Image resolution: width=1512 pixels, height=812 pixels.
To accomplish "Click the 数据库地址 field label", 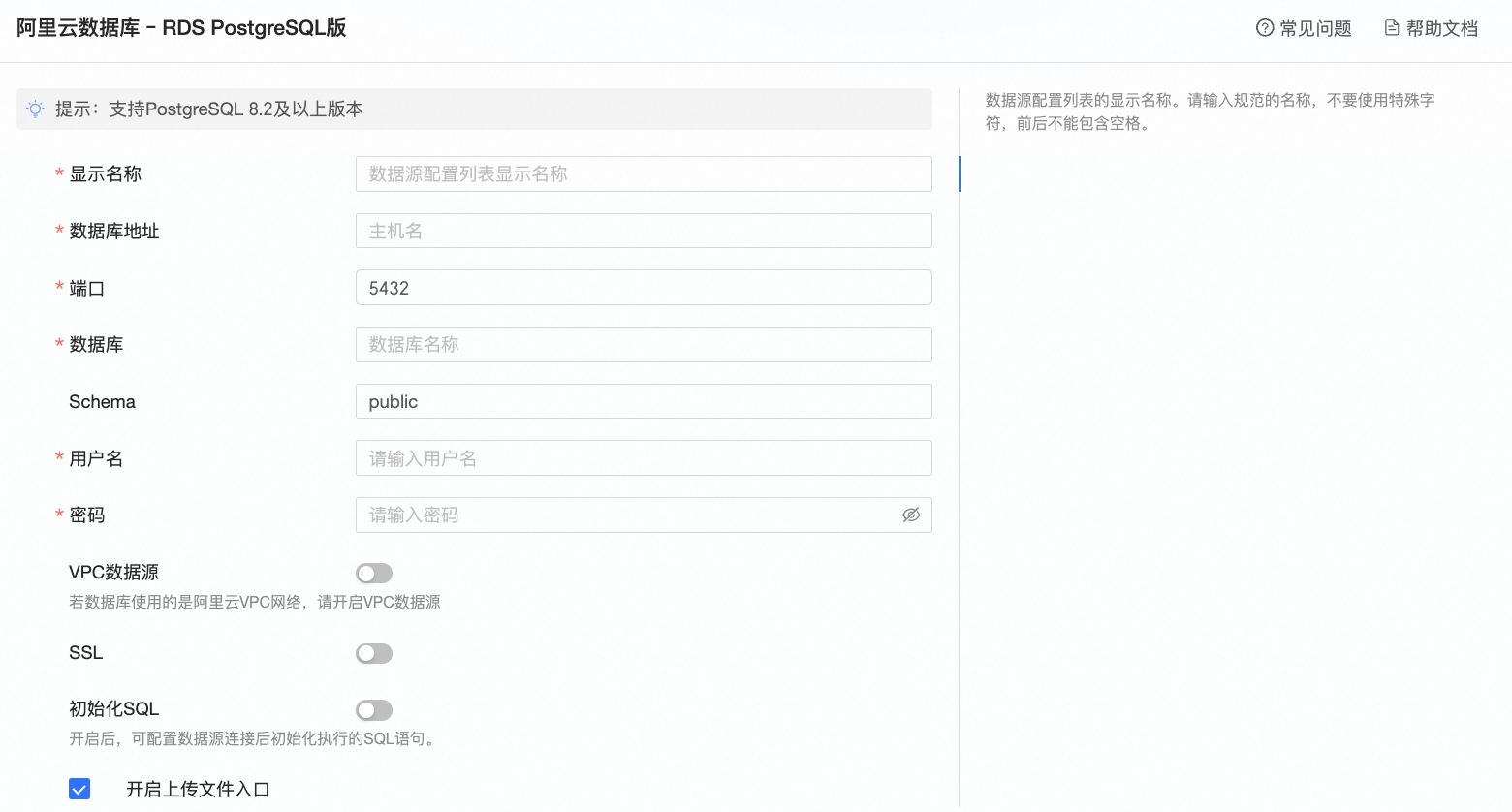I will (114, 231).
